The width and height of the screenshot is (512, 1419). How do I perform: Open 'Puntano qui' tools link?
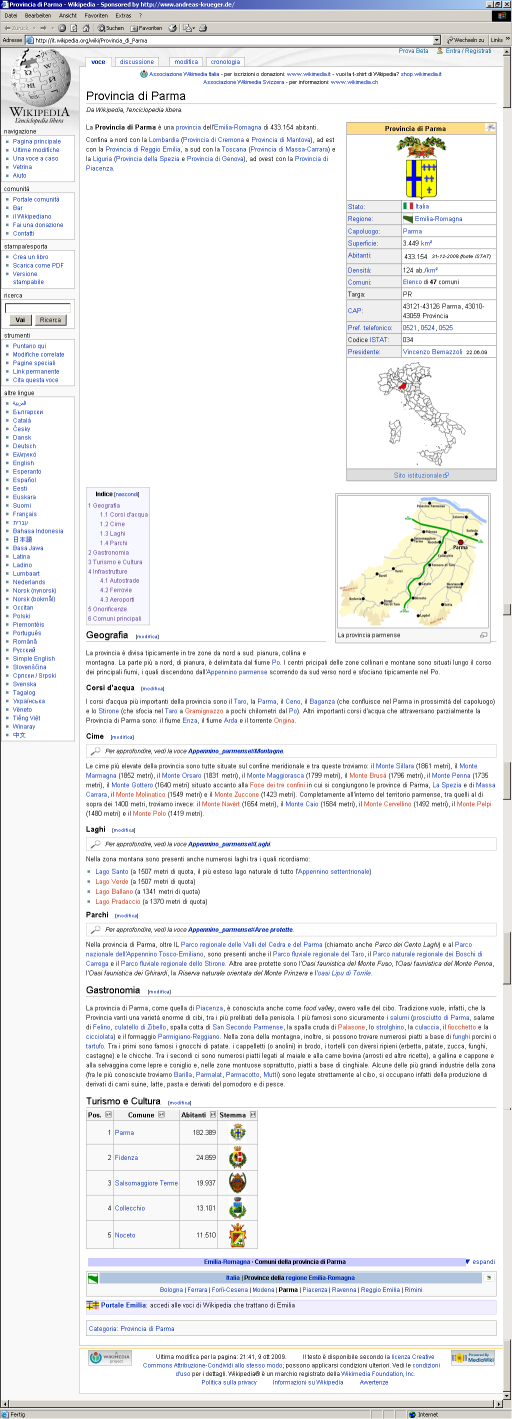pyautogui.click(x=30, y=344)
